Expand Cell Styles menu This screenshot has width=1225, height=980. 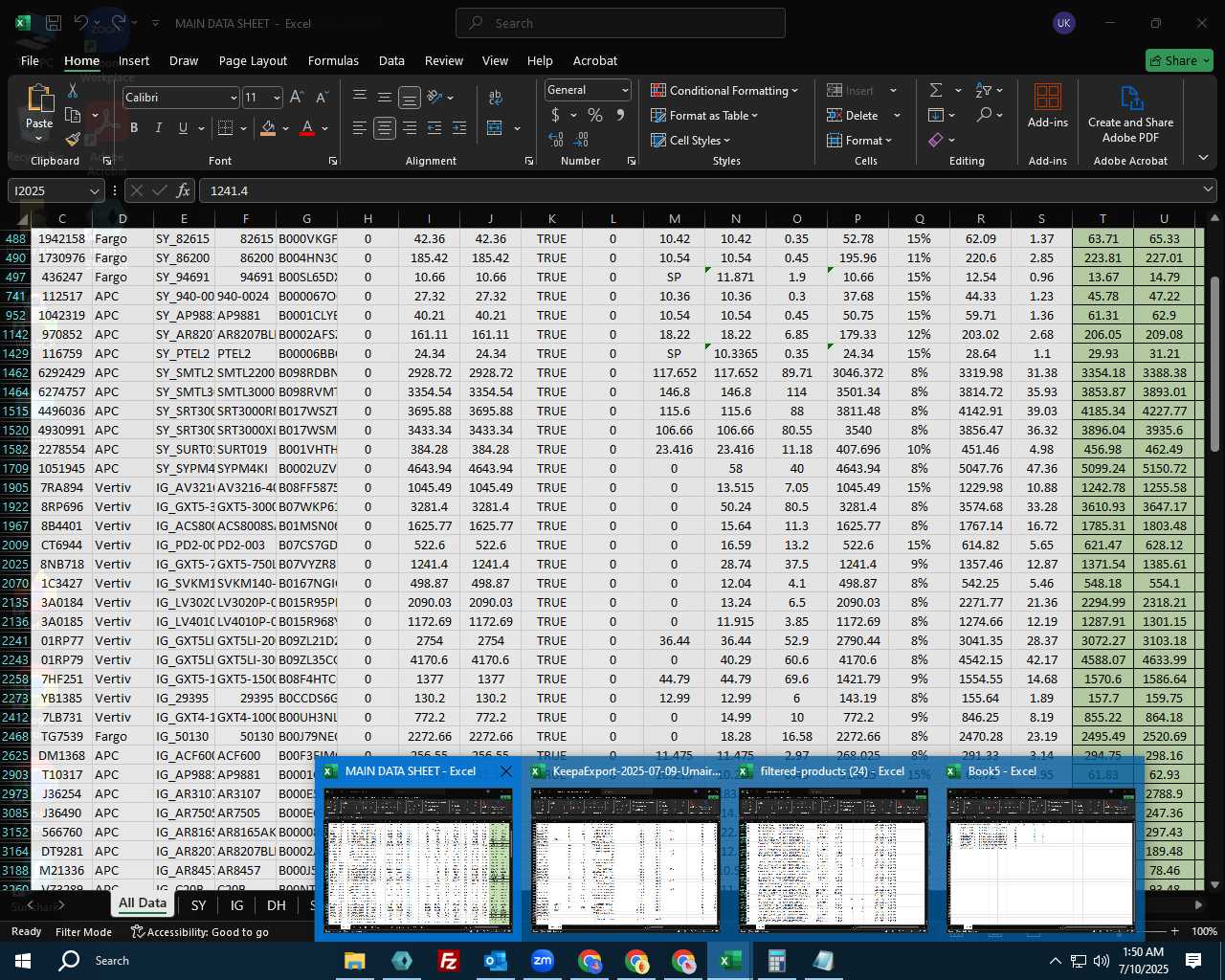690,140
